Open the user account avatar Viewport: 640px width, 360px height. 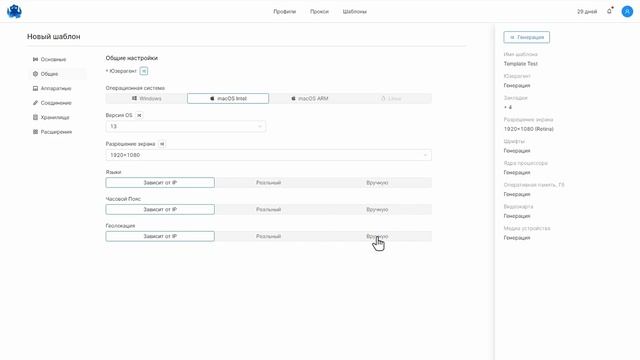click(x=627, y=11)
